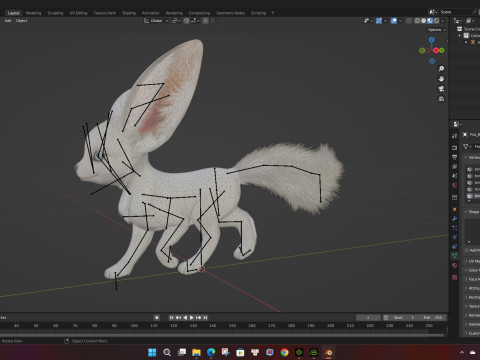Open the Texture properties tab (checkered)
The height and width of the screenshot is (360, 480).
(x=455, y=277)
